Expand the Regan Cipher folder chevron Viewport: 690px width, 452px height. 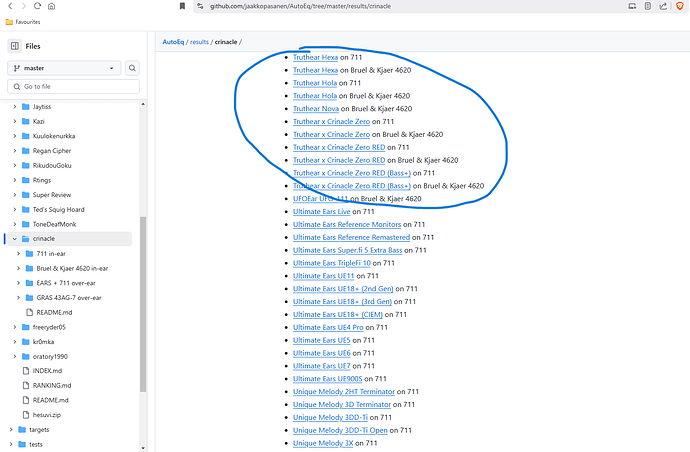[x=15, y=151]
